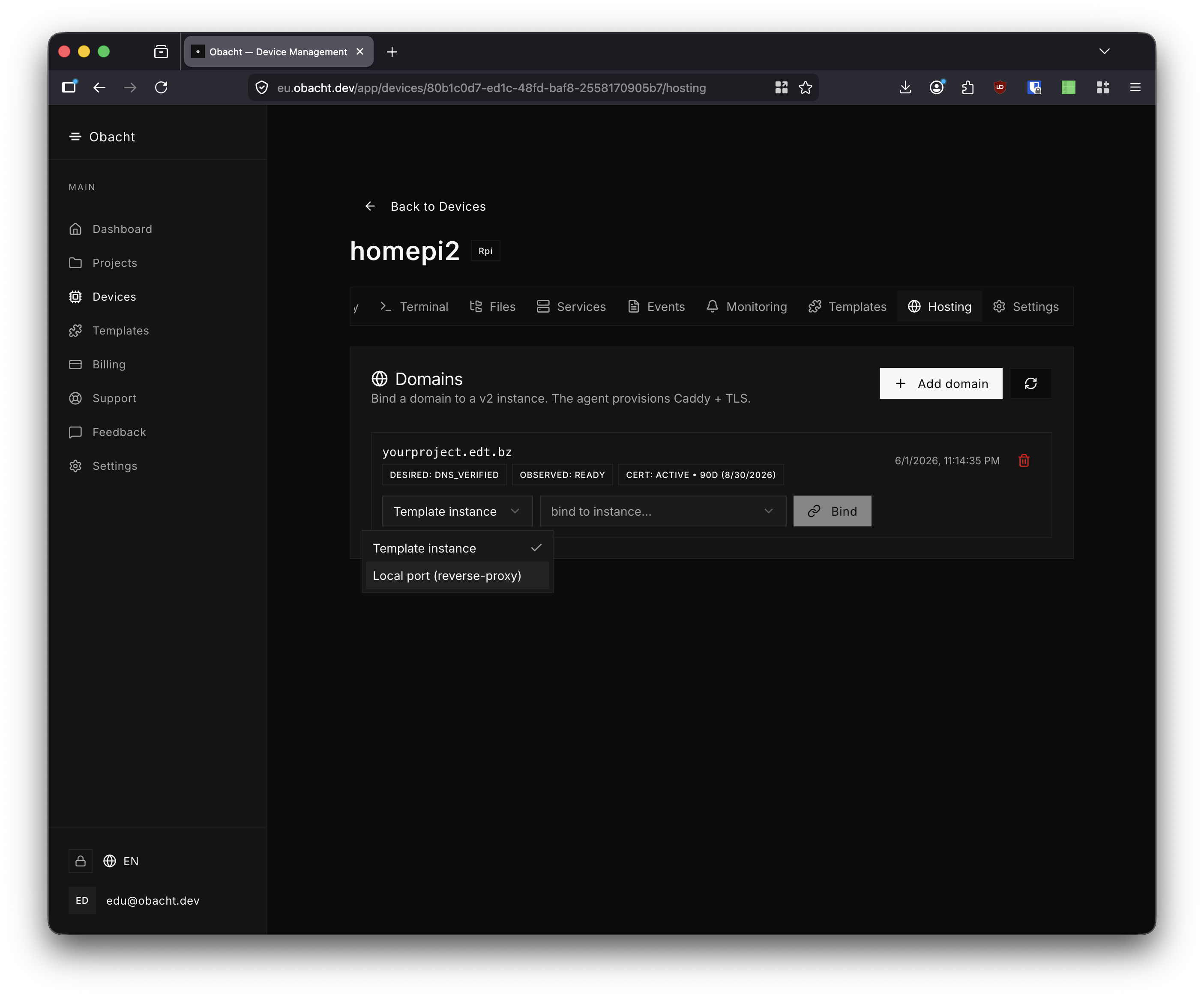Bookmark this page with the star icon
The image size is (1204, 998).
pos(806,88)
